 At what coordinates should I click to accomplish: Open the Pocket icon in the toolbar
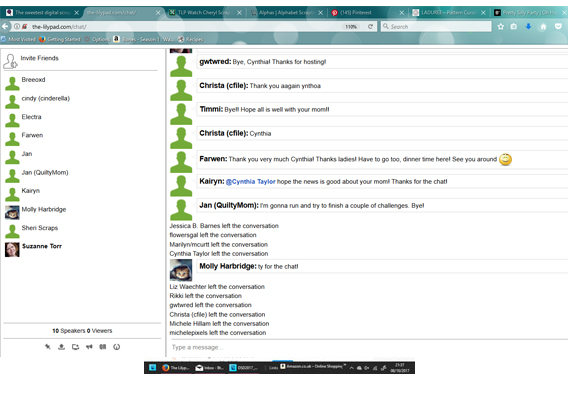(558, 26)
